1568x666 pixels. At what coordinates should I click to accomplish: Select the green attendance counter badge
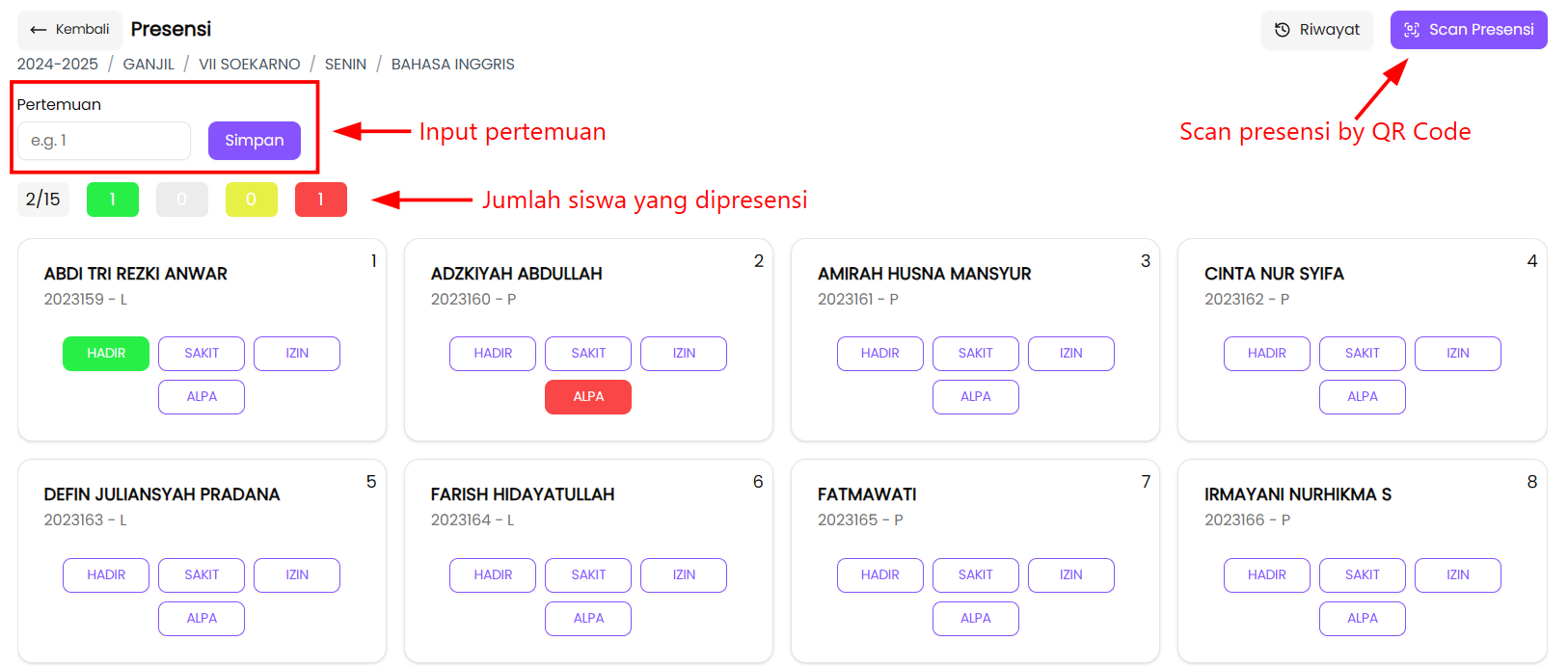[112, 200]
